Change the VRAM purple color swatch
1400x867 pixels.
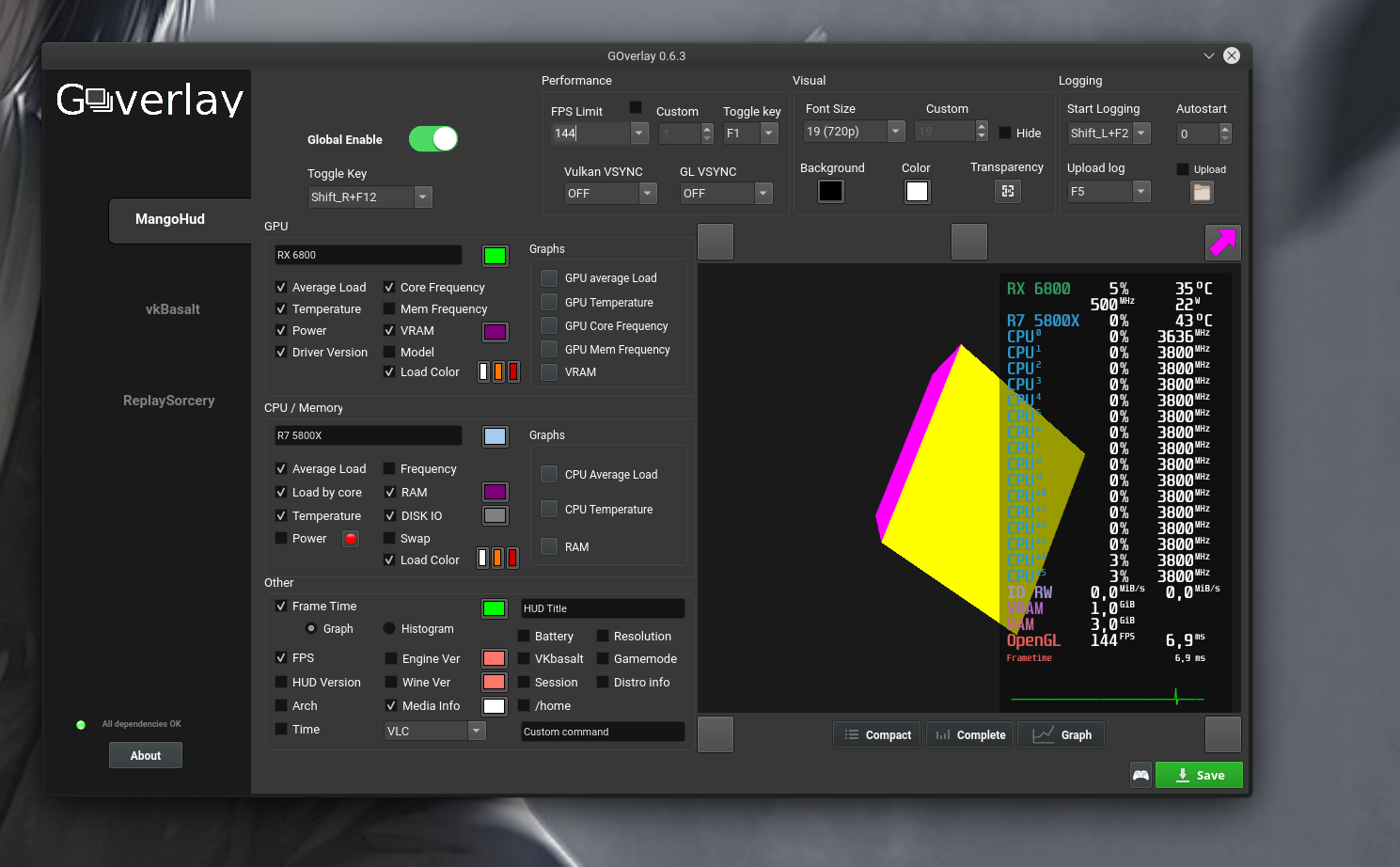tap(495, 331)
